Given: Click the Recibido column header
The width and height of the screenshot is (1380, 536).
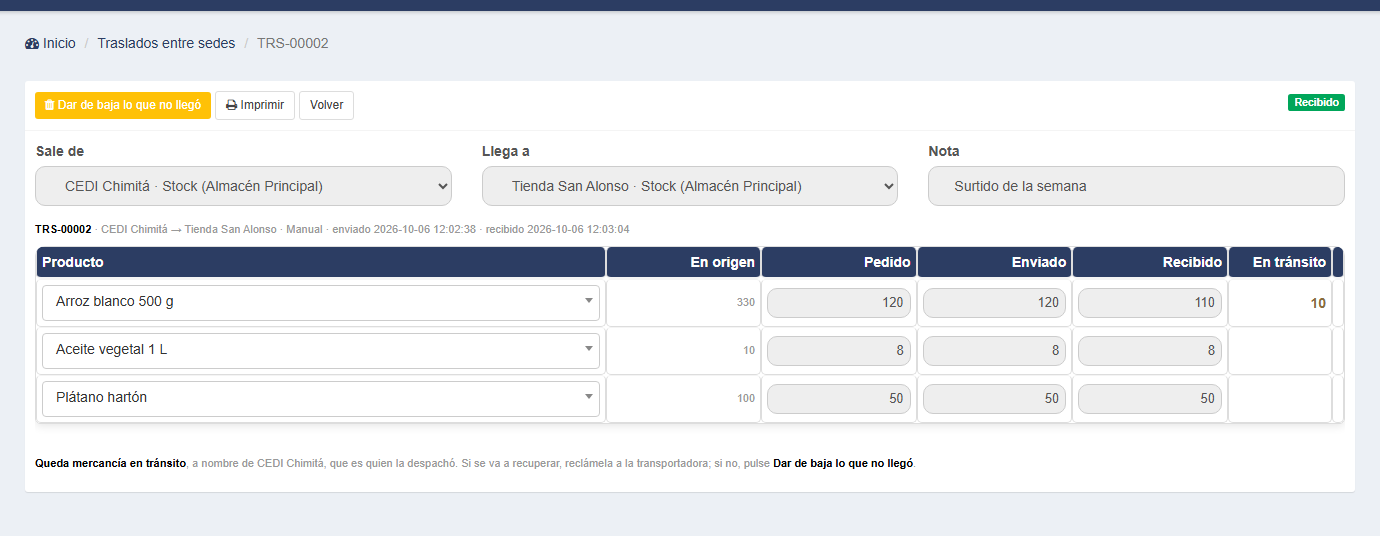Looking at the screenshot, I should (1150, 262).
